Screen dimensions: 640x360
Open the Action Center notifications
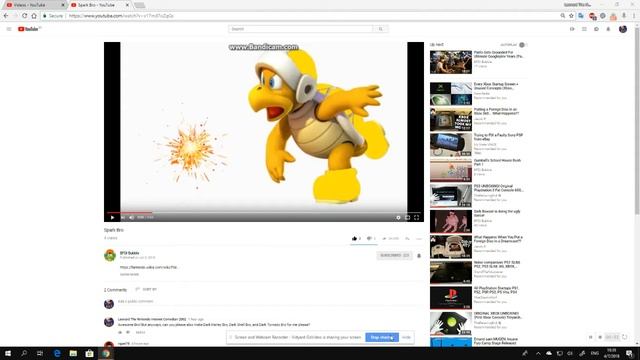[x=630, y=353]
